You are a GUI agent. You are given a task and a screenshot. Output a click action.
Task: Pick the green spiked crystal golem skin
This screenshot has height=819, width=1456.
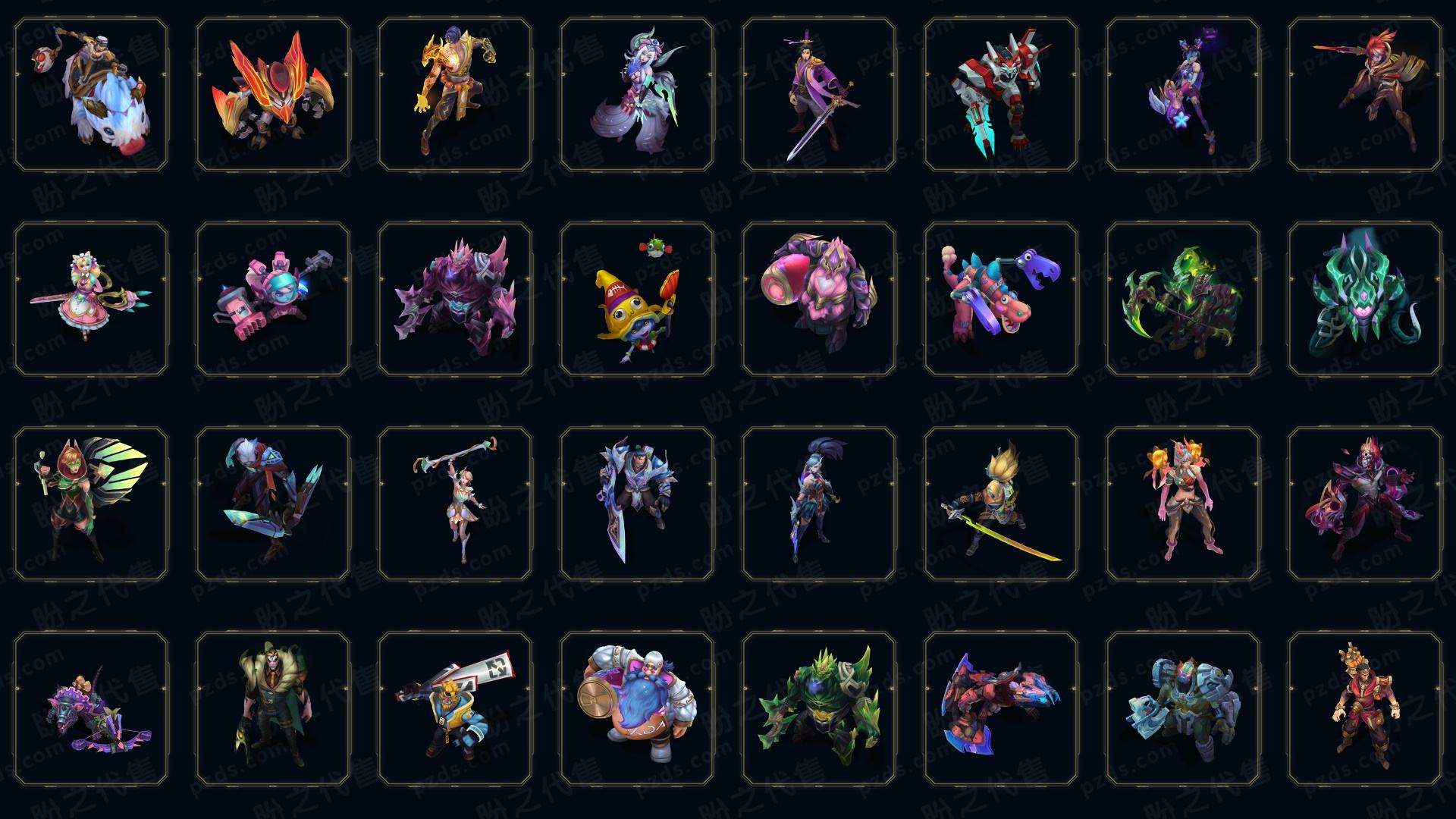tap(819, 708)
